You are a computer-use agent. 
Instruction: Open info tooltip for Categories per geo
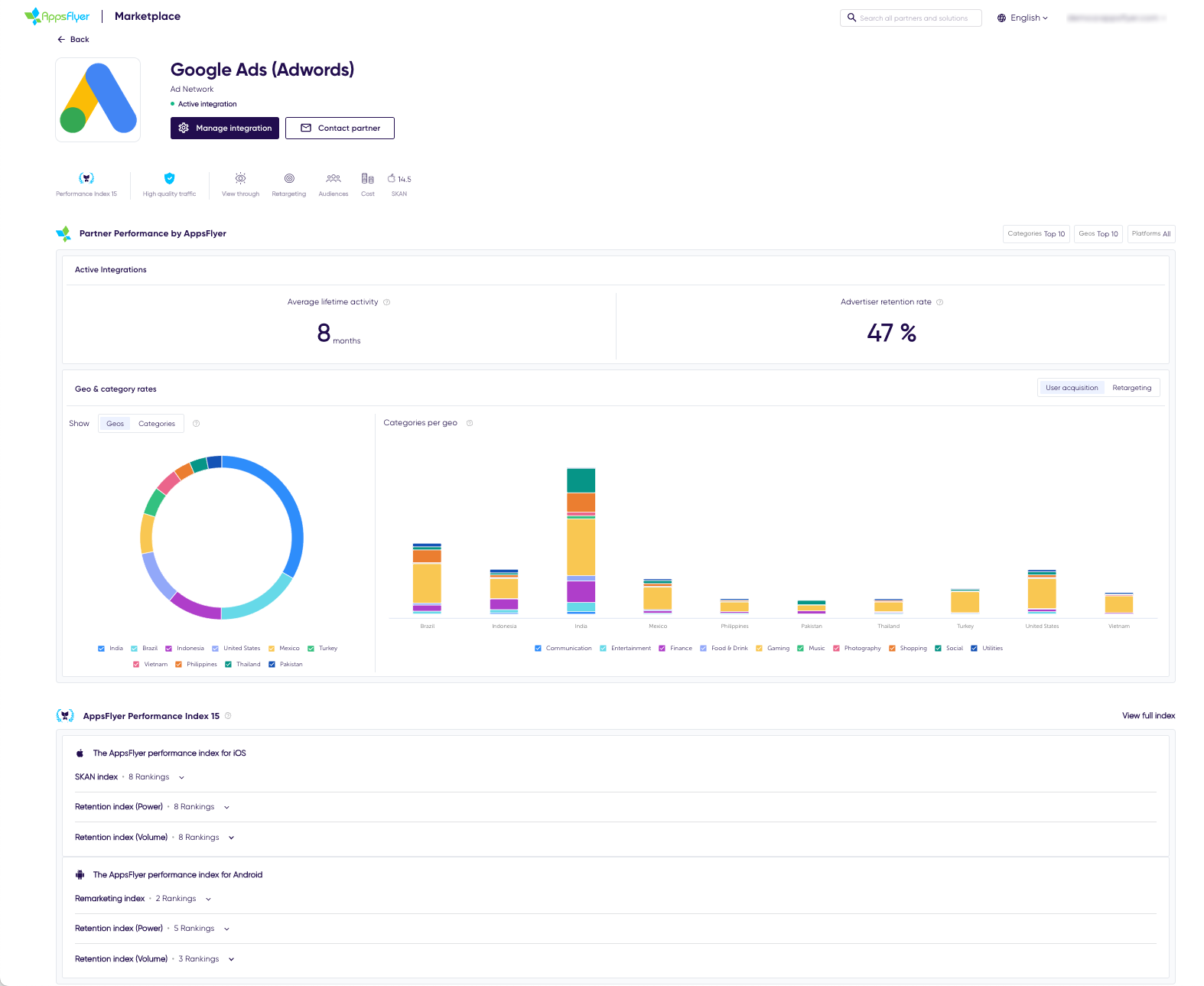470,423
